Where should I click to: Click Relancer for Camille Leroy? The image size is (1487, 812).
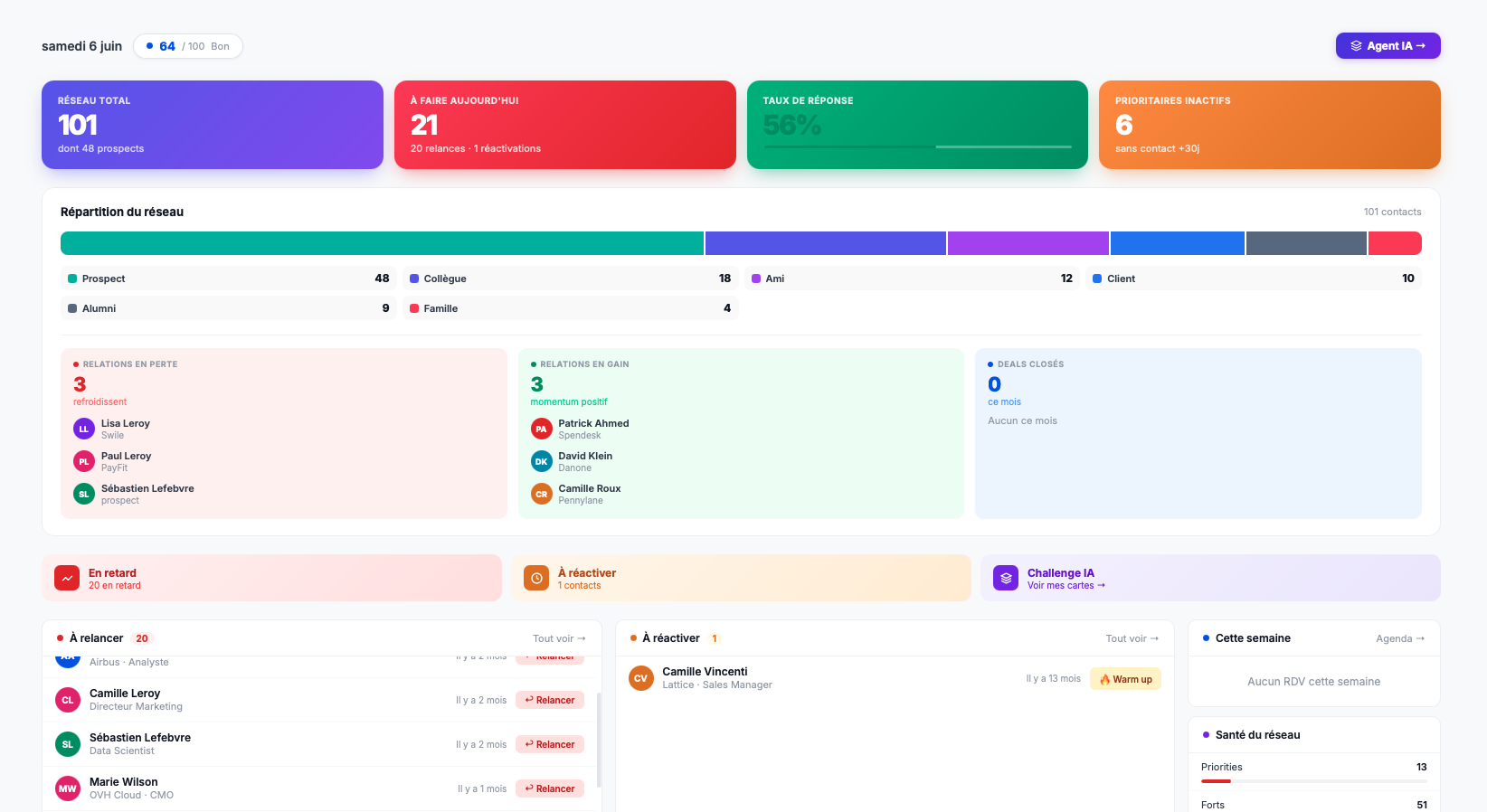point(550,700)
